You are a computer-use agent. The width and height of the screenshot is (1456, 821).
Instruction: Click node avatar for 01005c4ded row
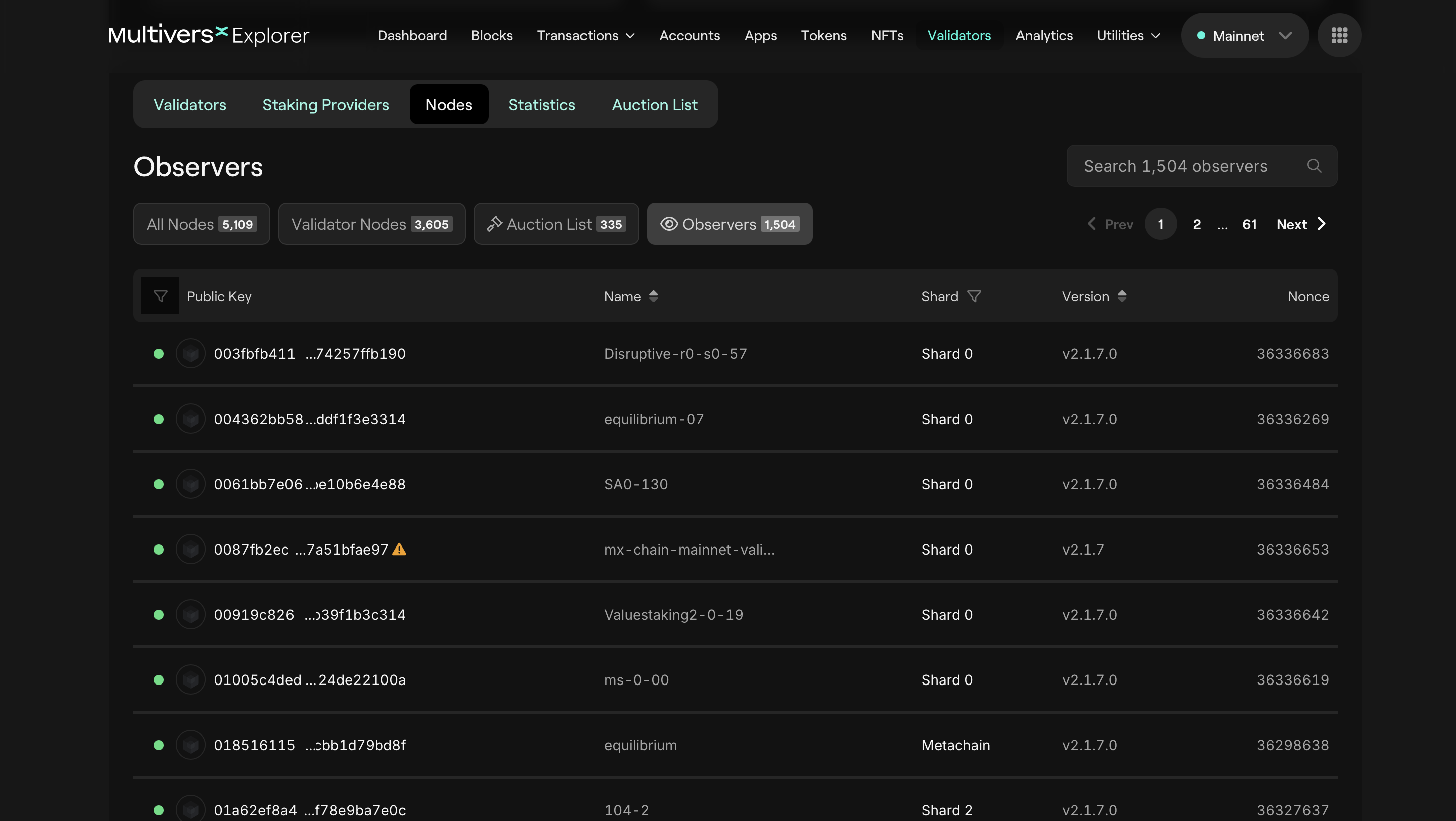pyautogui.click(x=191, y=679)
